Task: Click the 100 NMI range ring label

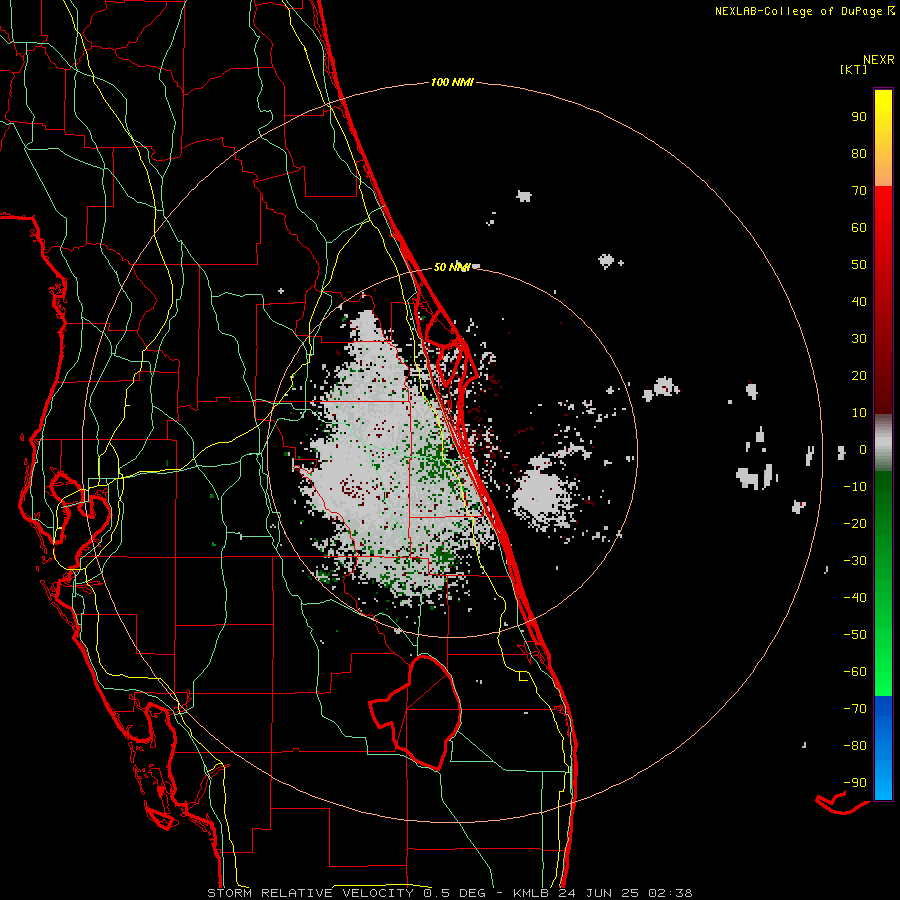Action: 452,83
